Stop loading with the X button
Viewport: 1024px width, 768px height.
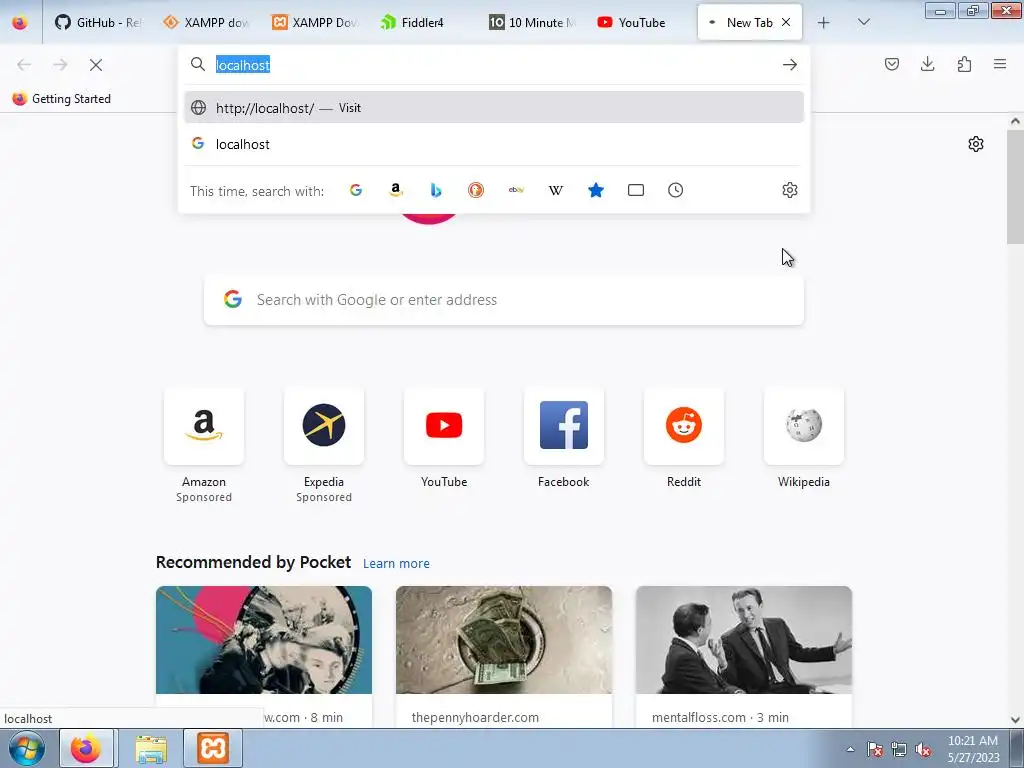click(96, 65)
